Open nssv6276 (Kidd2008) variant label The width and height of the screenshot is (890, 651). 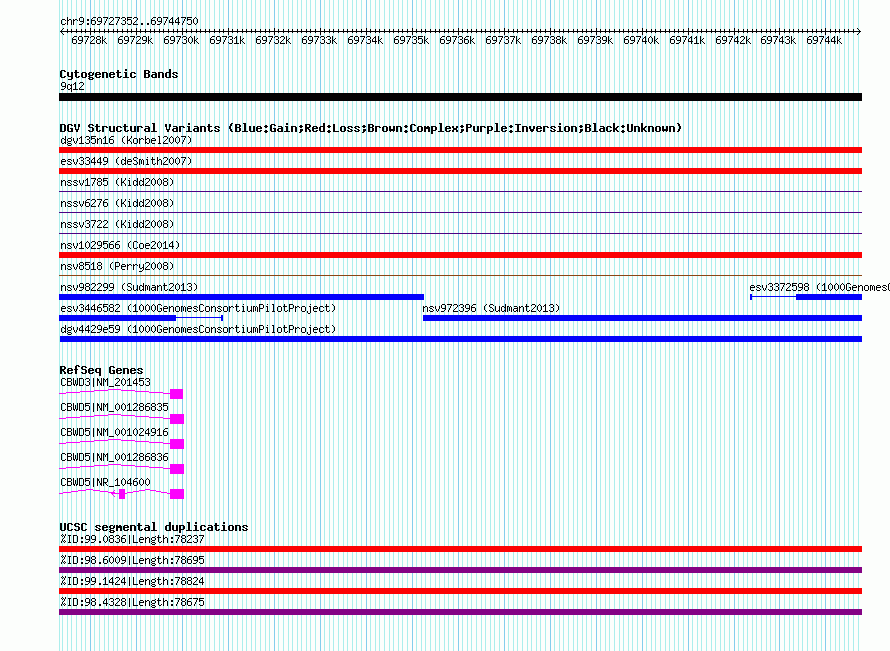(x=117, y=203)
